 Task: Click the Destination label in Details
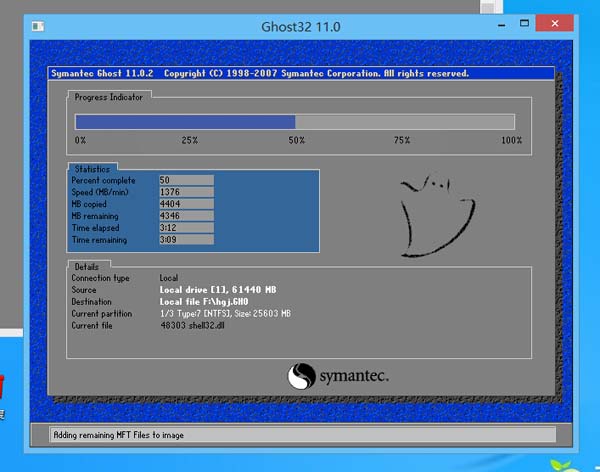(91, 302)
